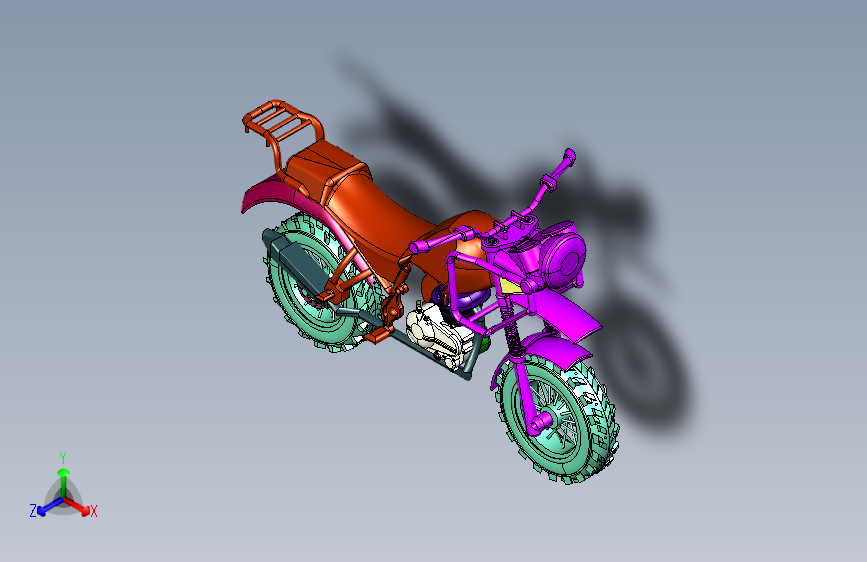Image resolution: width=867 pixels, height=562 pixels.
Task: Select the dark gray exhaust muffler
Action: coord(301,266)
